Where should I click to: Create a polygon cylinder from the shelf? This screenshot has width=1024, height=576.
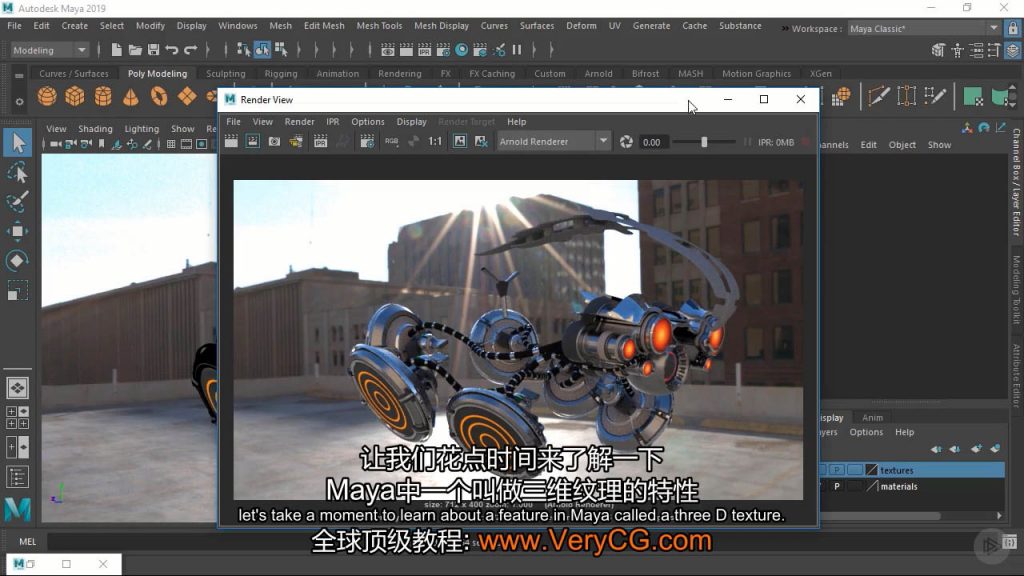103,97
